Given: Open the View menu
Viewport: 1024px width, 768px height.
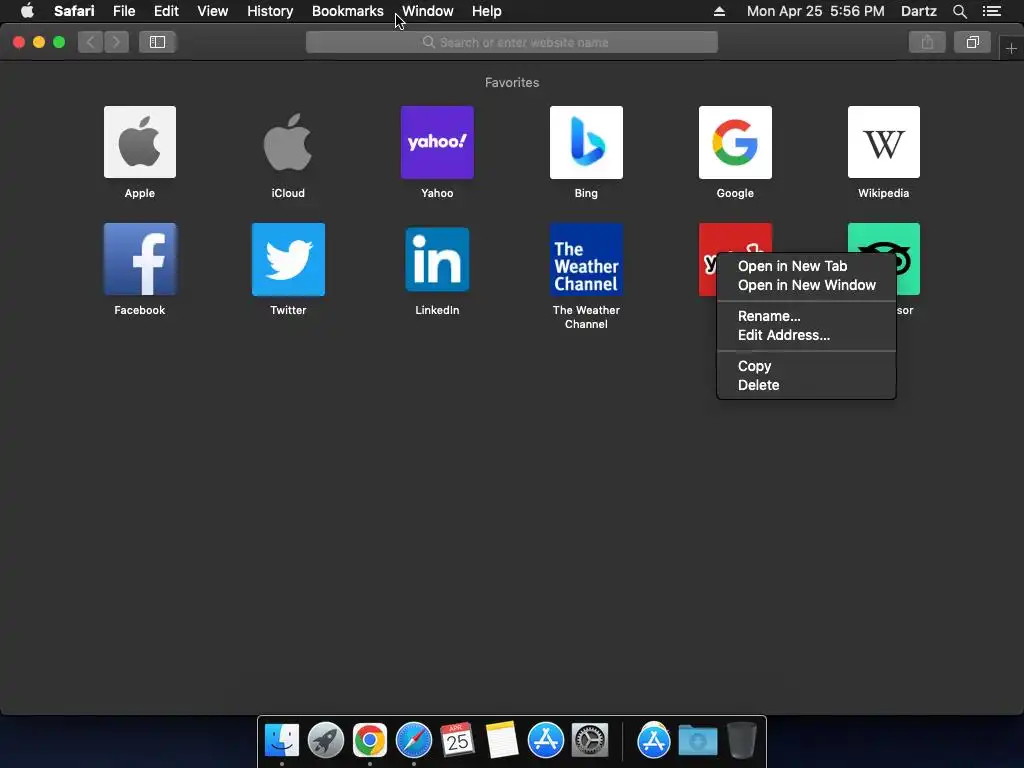Looking at the screenshot, I should tap(212, 11).
